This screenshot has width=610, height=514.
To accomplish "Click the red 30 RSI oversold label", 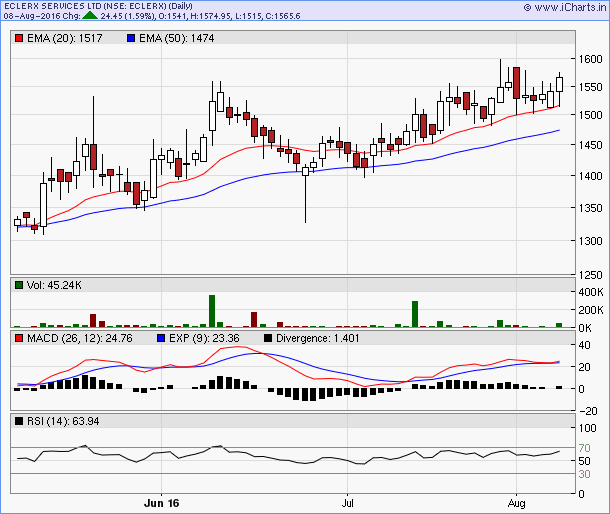I will 584,474.
